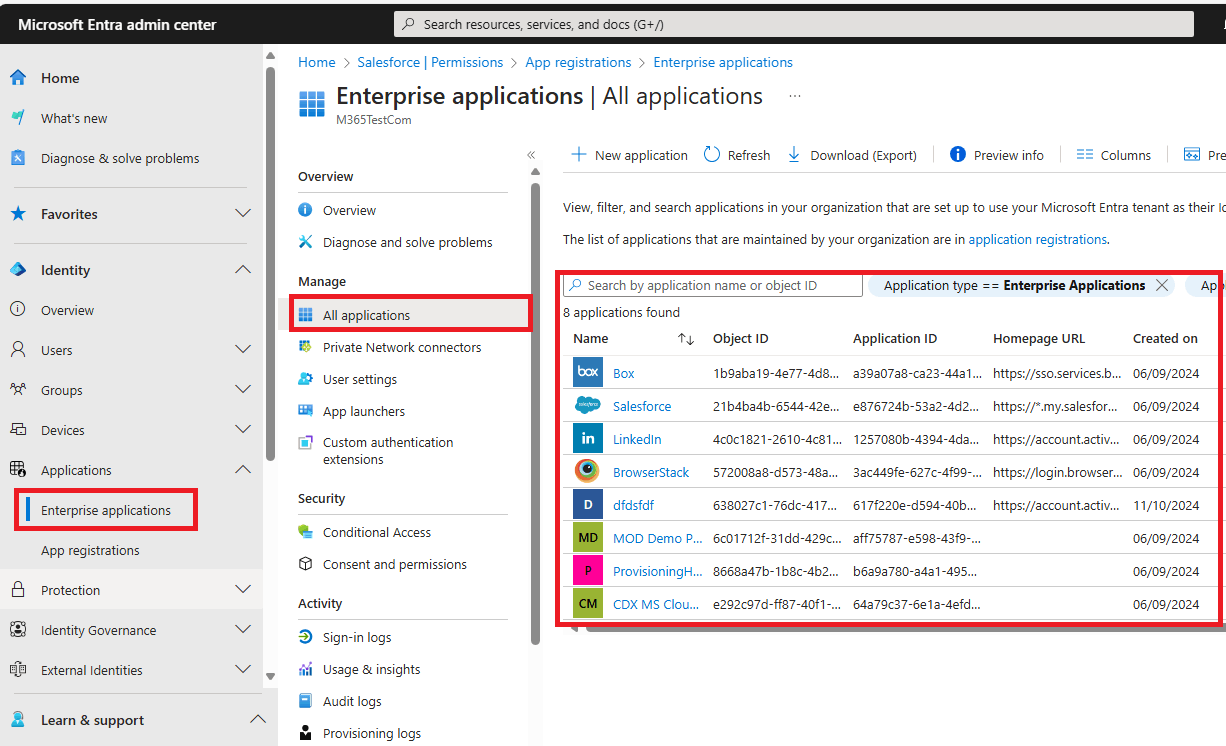This screenshot has width=1226, height=746.
Task: Open the Salesforce app logo icon
Action: [x=588, y=405]
